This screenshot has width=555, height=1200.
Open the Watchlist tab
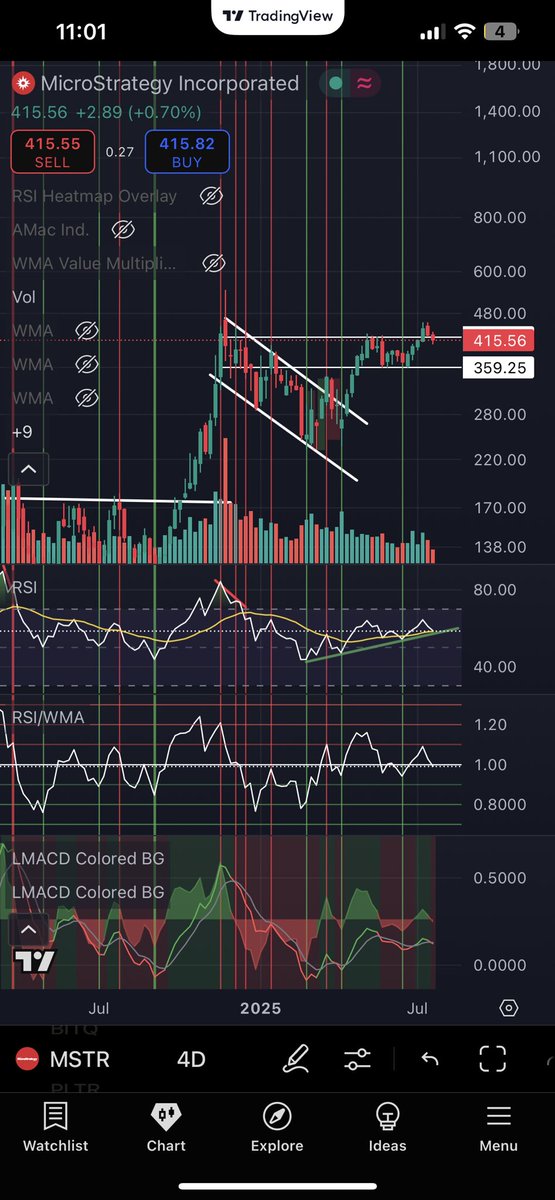click(x=55, y=1128)
